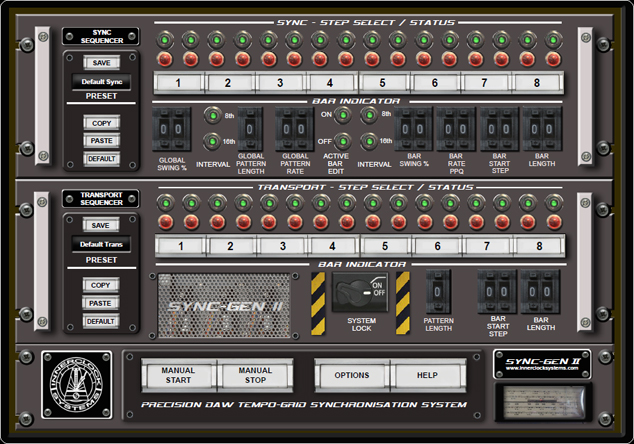Image resolution: width=634 pixels, height=444 pixels.
Task: Click the Innerclock Systems logo badge
Action: [76, 385]
